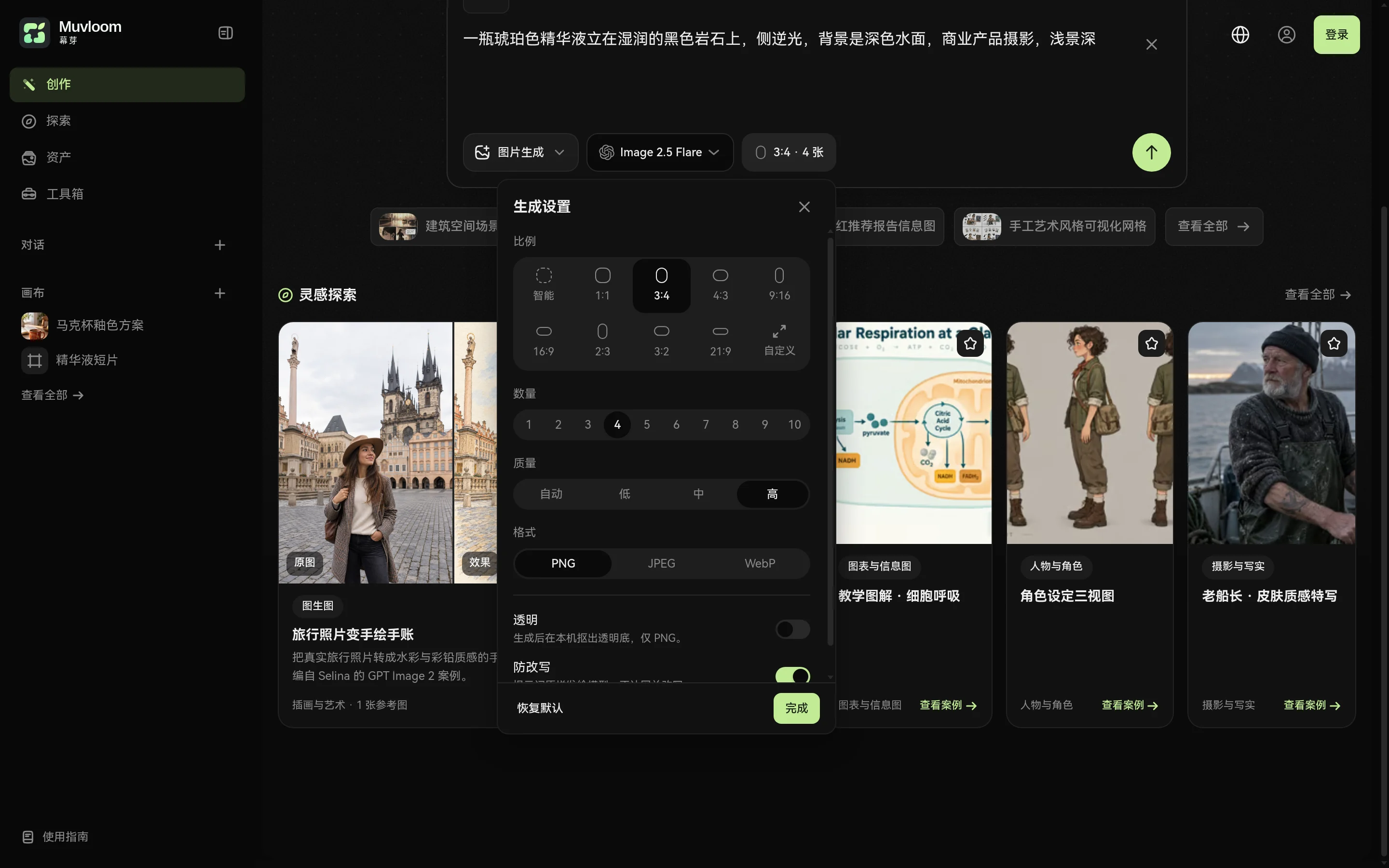Set quality to 中

(x=698, y=494)
